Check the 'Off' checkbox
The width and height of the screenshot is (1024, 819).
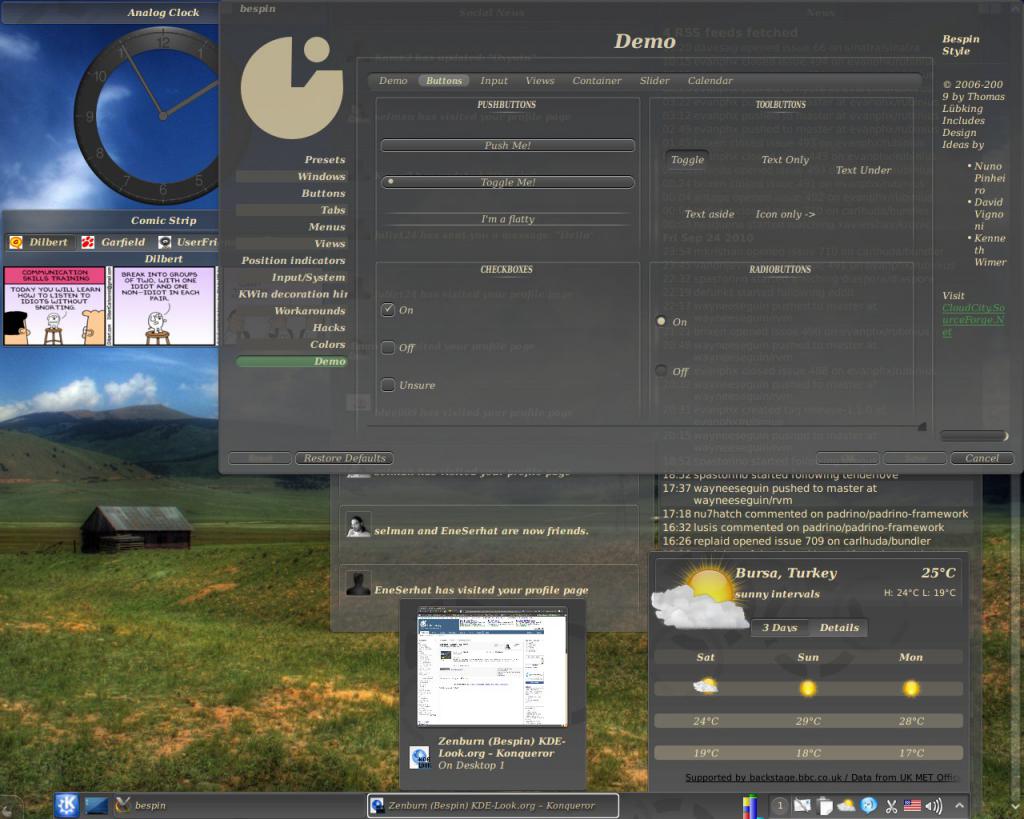(x=388, y=347)
